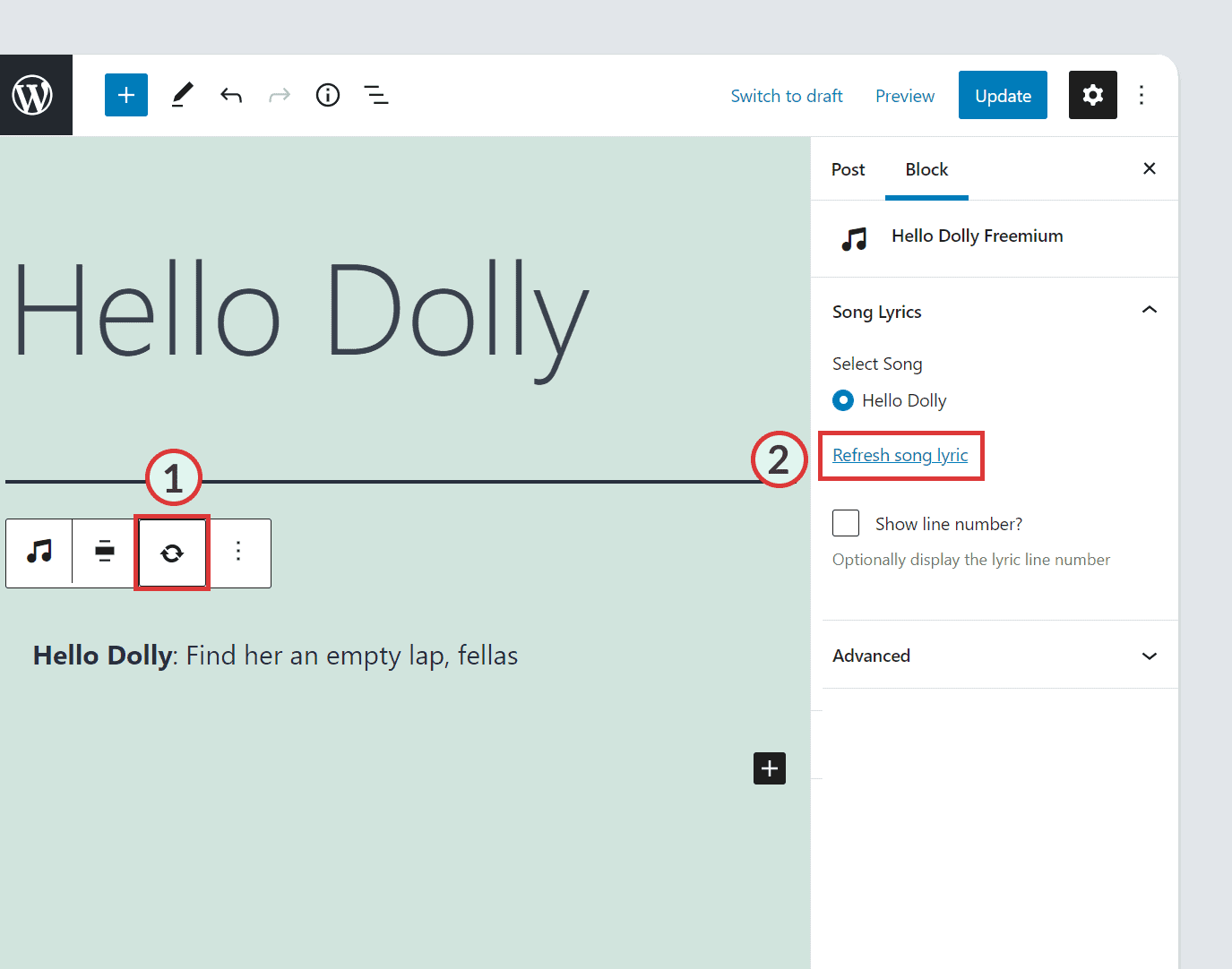Open block toolbar three-dot options
Screen dimensions: 1232x969
[x=238, y=553]
